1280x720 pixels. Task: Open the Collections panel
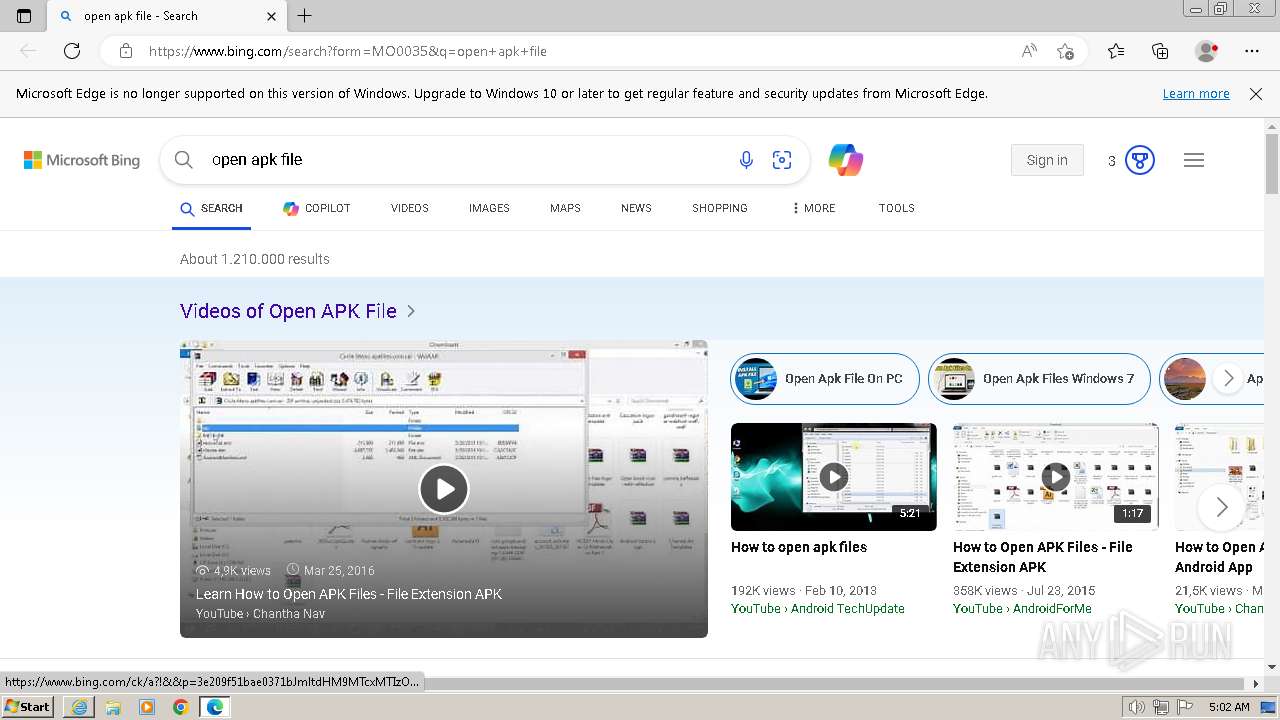click(1160, 51)
